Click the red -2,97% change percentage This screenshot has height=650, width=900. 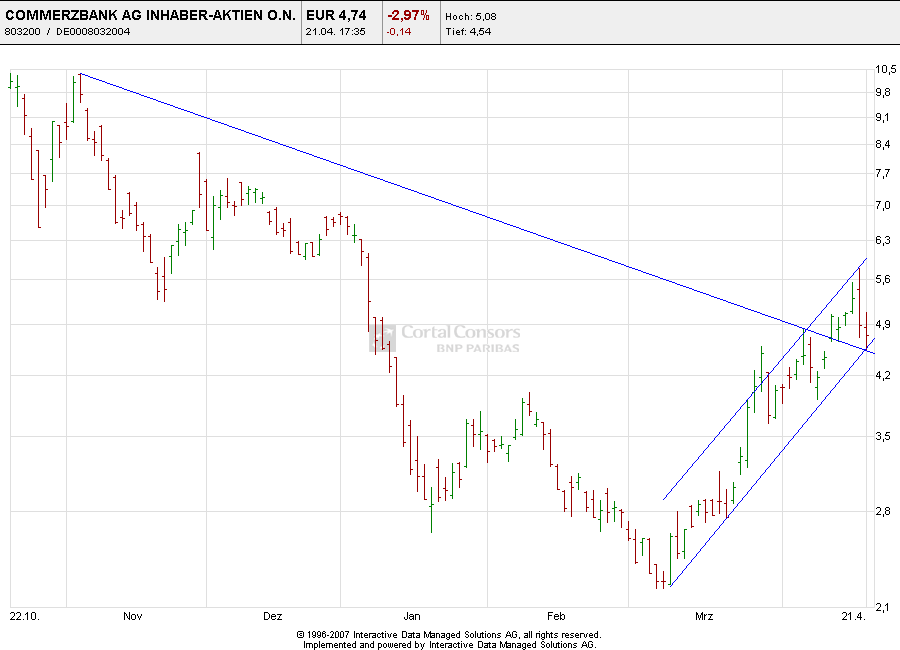(x=407, y=16)
